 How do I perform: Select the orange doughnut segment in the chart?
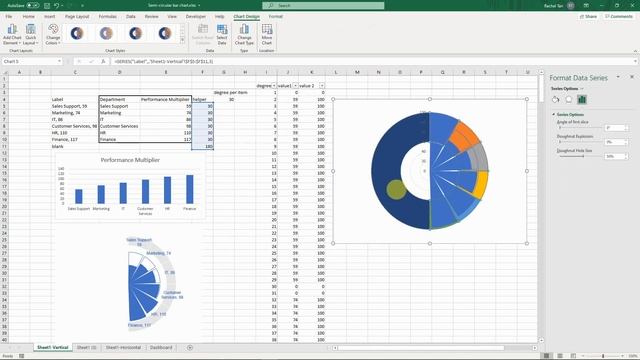pyautogui.click(x=465, y=136)
